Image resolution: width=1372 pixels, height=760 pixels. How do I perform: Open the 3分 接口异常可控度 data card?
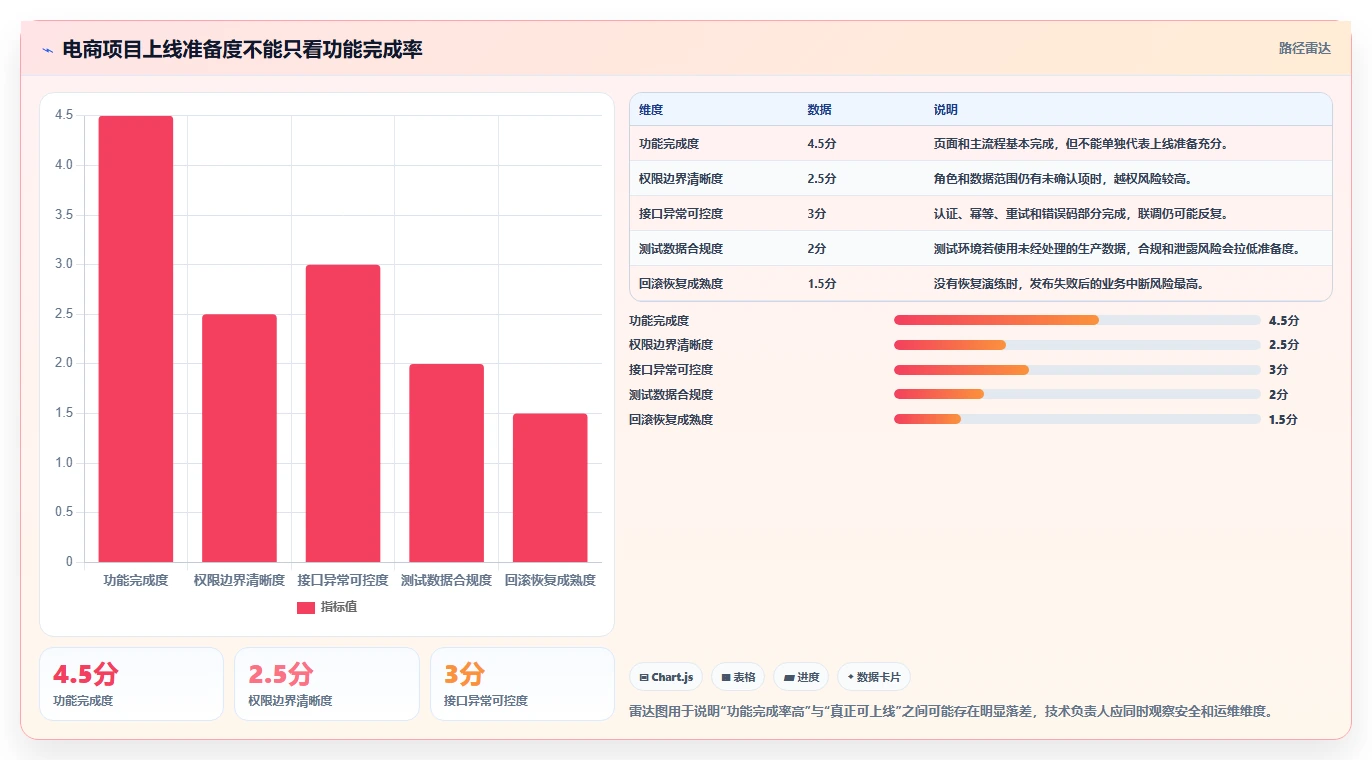tap(522, 684)
